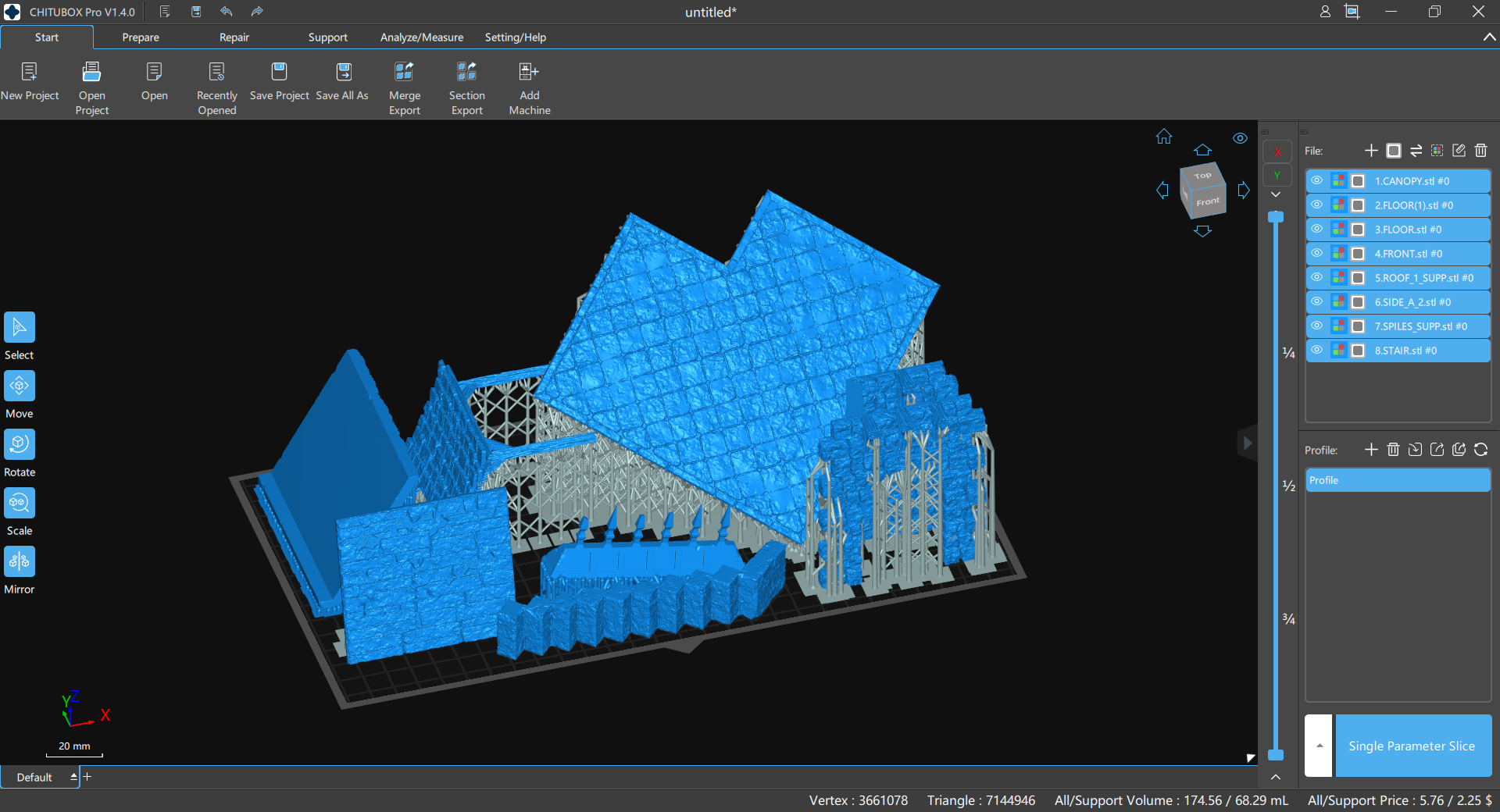The height and width of the screenshot is (812, 1500).
Task: Add a new plate tab with plus
Action: pyautogui.click(x=87, y=776)
